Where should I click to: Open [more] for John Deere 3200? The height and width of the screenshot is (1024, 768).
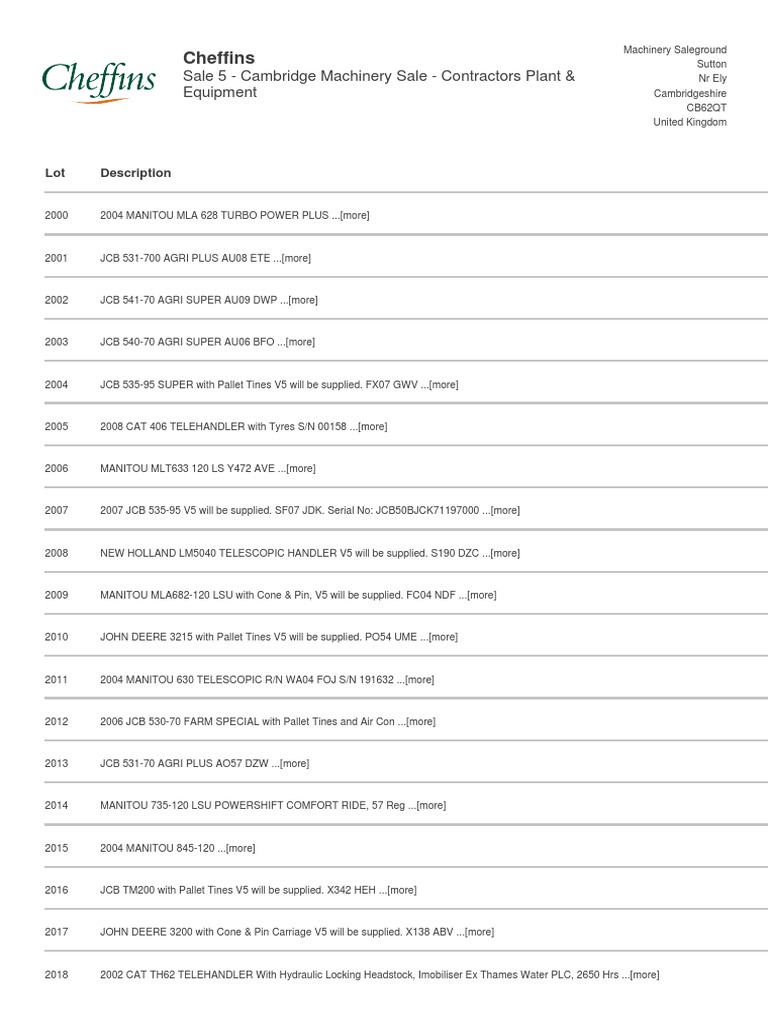click(480, 933)
